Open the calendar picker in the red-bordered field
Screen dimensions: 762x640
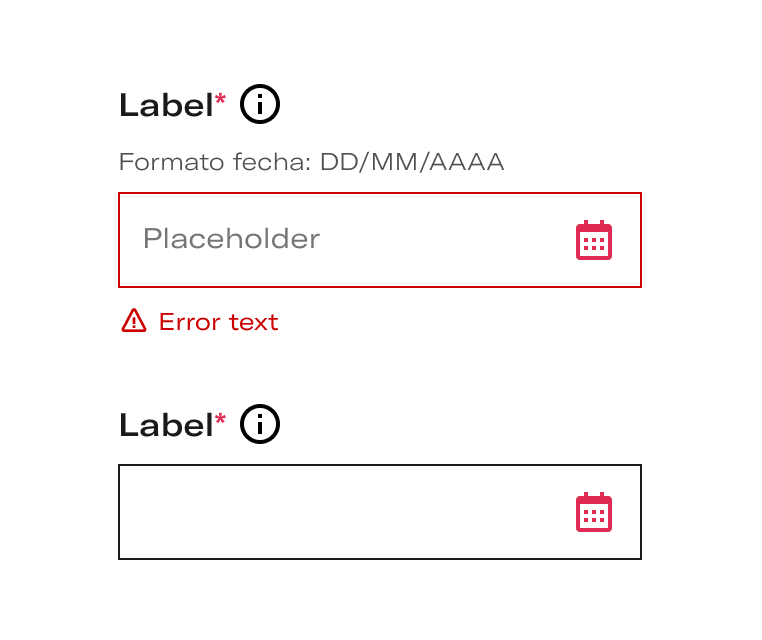coord(593,240)
